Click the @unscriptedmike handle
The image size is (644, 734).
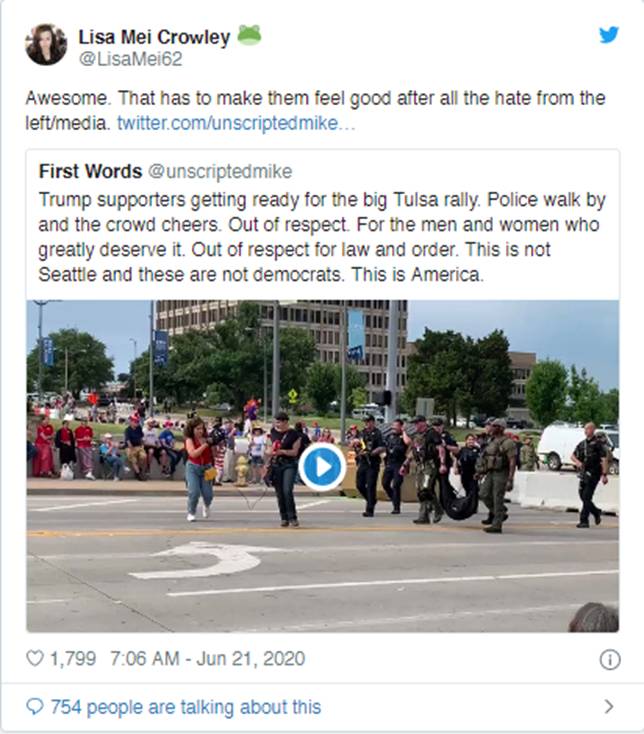pos(220,172)
